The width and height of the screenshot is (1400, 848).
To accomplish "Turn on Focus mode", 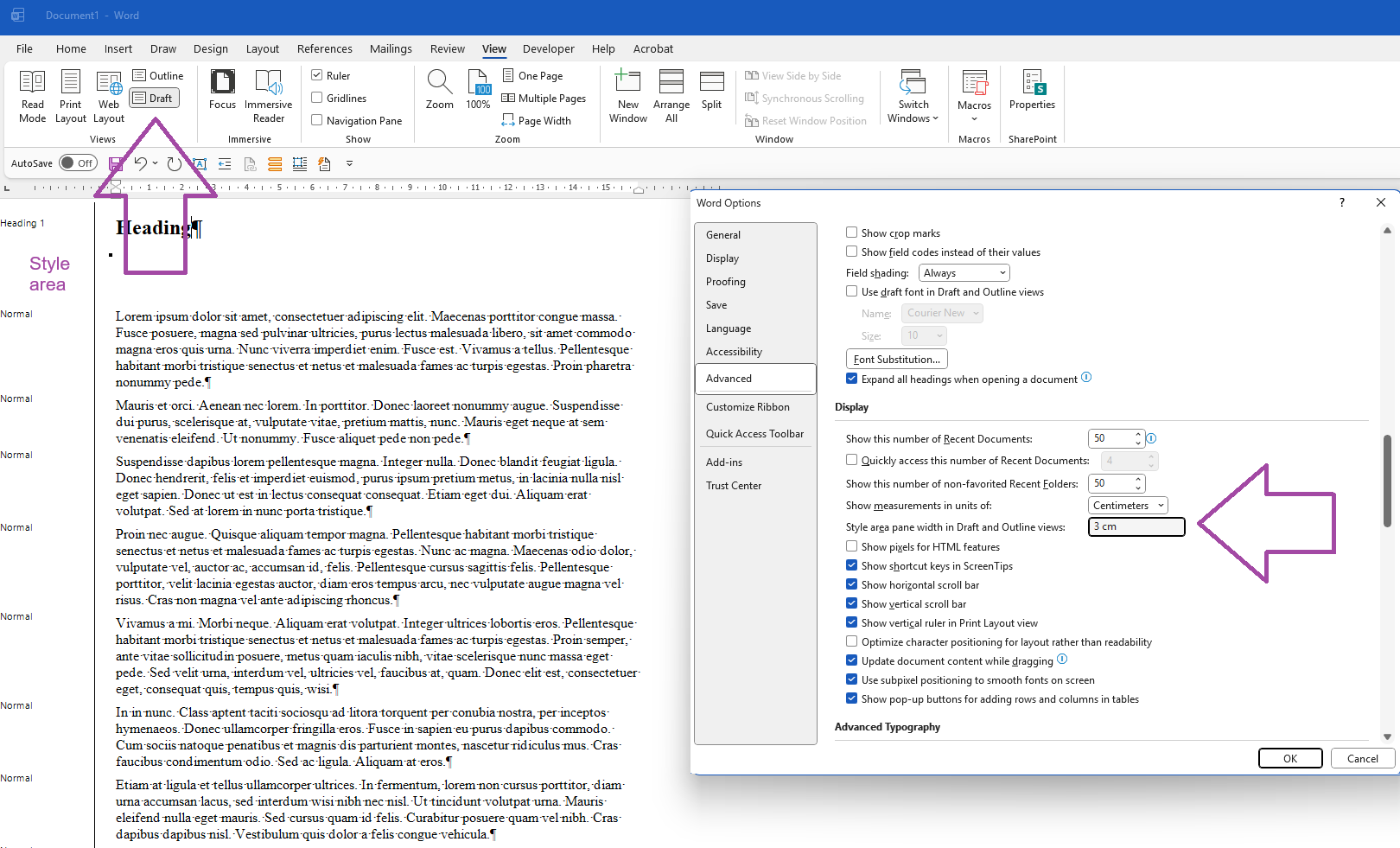I will coord(222,90).
